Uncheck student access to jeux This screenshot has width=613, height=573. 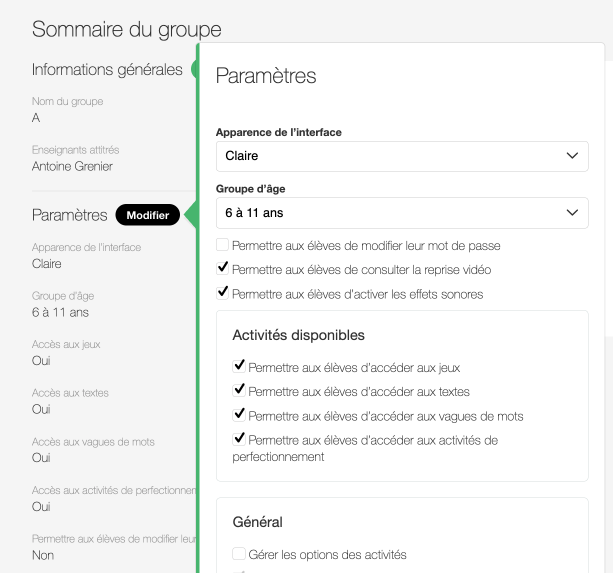[239, 367]
